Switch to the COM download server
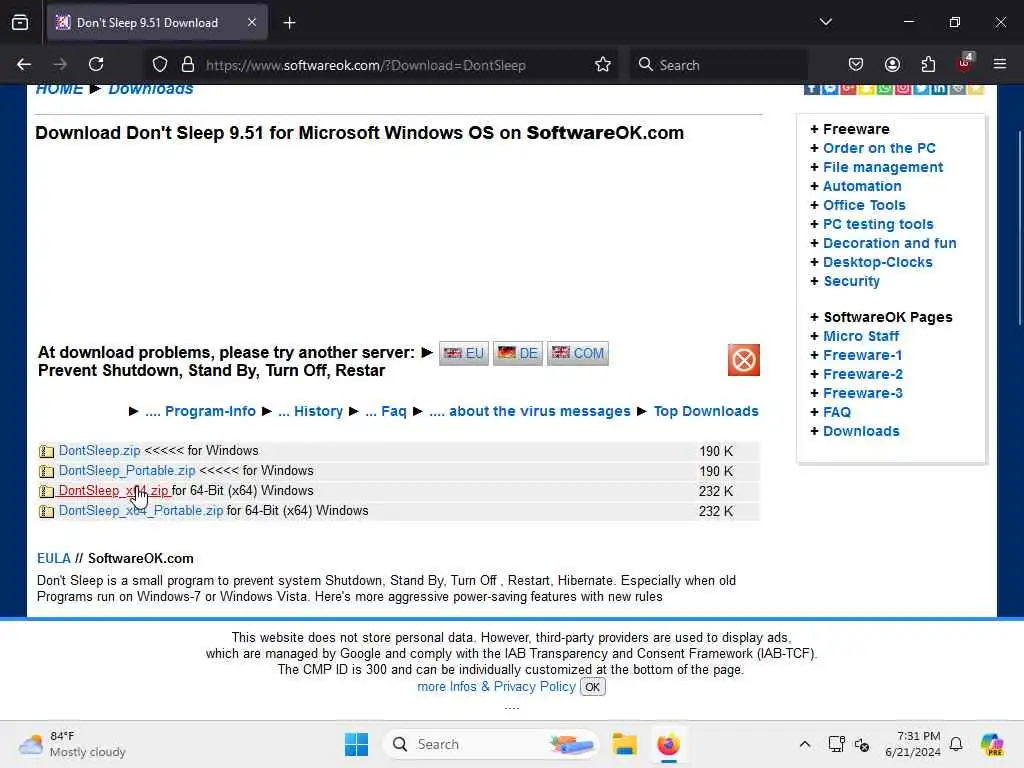This screenshot has width=1024, height=768. click(x=578, y=353)
